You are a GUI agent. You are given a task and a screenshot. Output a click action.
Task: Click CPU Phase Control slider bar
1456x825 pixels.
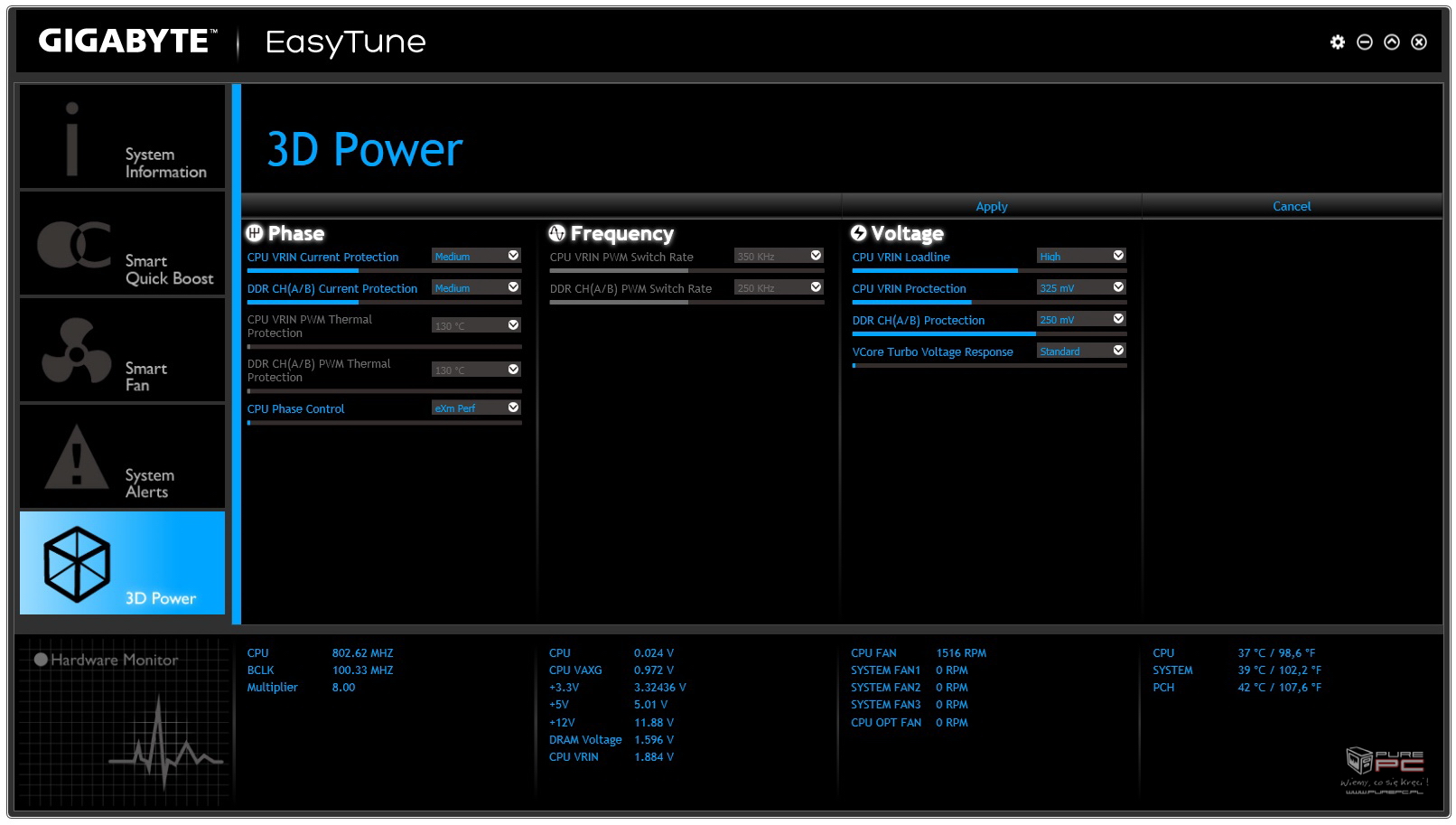385,422
